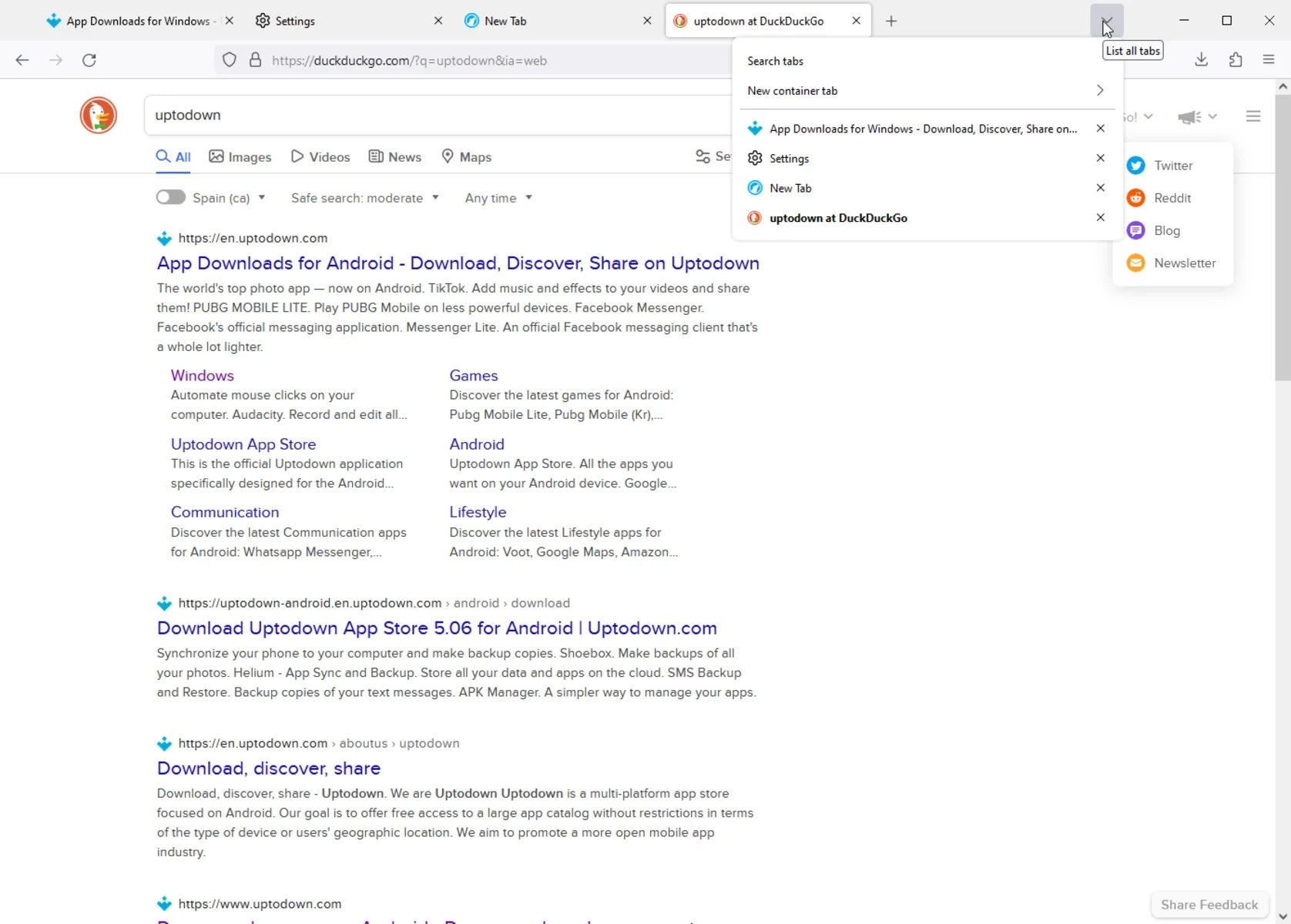Select Search tabs menu entry
This screenshot has width=1291, height=924.
pyautogui.click(x=927, y=61)
